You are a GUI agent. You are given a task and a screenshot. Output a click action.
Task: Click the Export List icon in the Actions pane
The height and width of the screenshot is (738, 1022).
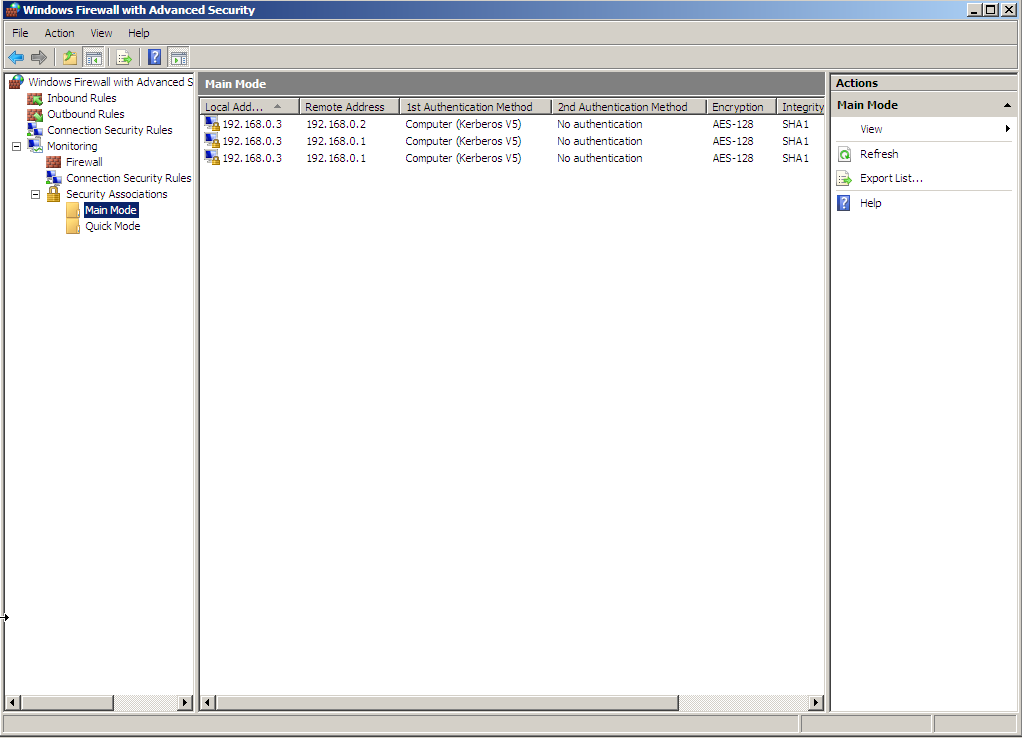click(x=844, y=179)
